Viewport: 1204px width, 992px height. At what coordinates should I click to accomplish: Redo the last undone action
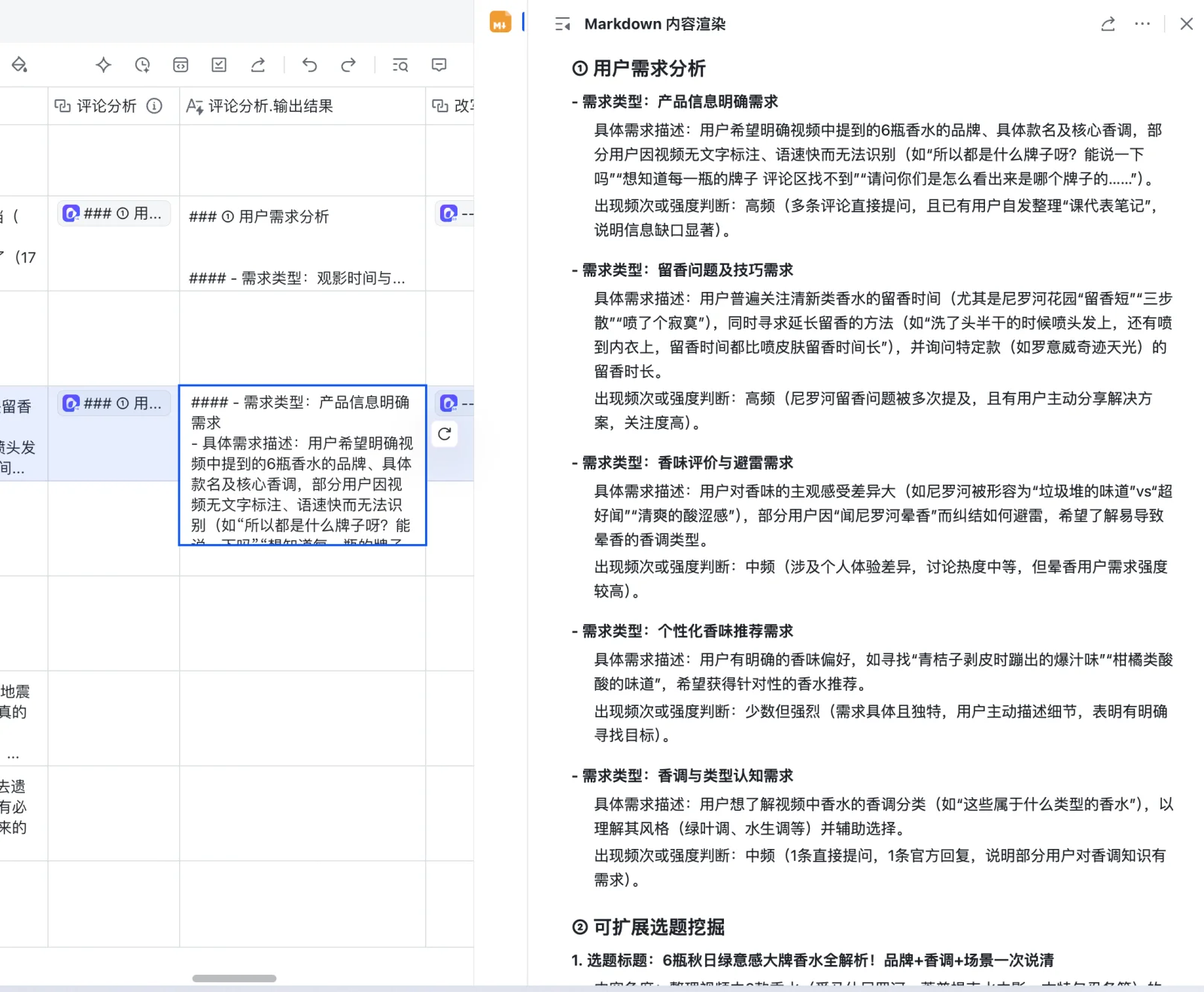348,65
